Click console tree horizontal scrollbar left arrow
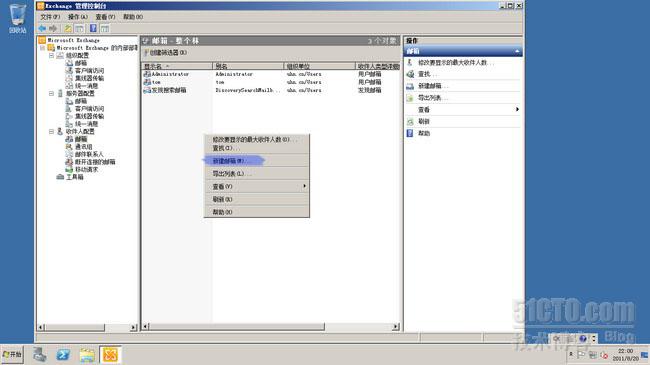The width and height of the screenshot is (650, 365). click(41, 327)
